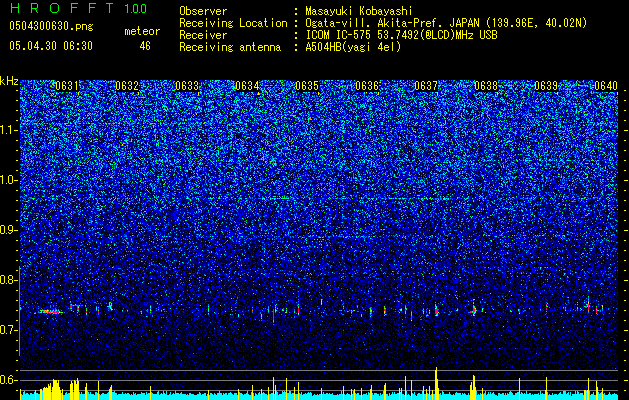Click the 0637 time marker

[x=426, y=86]
